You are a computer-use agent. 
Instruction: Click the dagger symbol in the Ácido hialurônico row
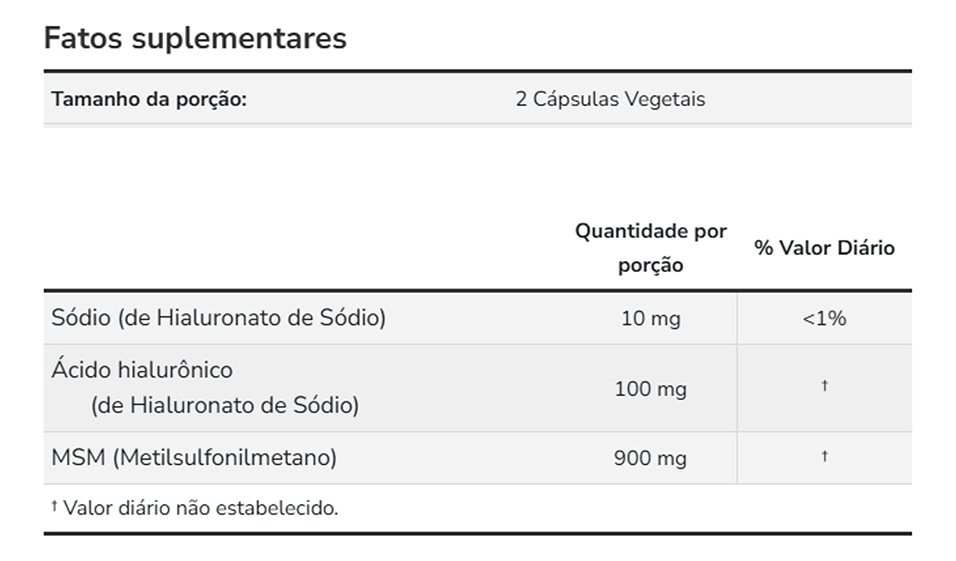click(x=824, y=386)
